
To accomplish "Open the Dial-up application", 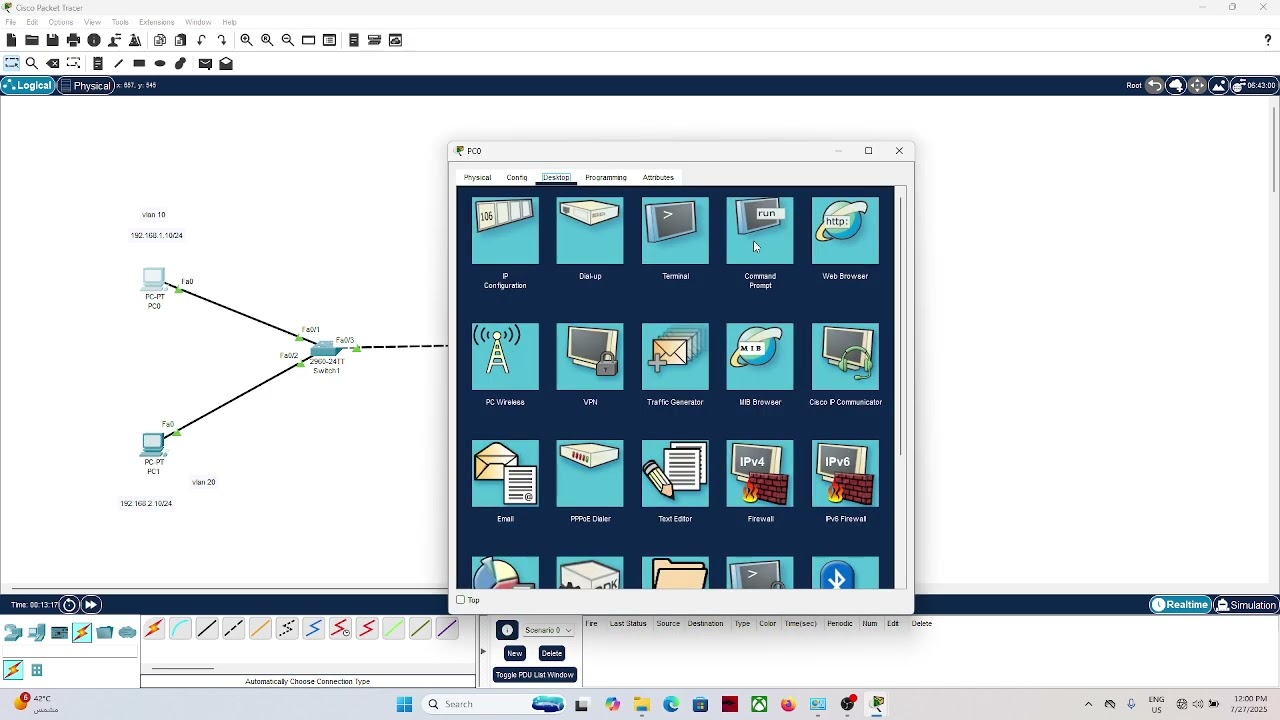I will [x=590, y=231].
